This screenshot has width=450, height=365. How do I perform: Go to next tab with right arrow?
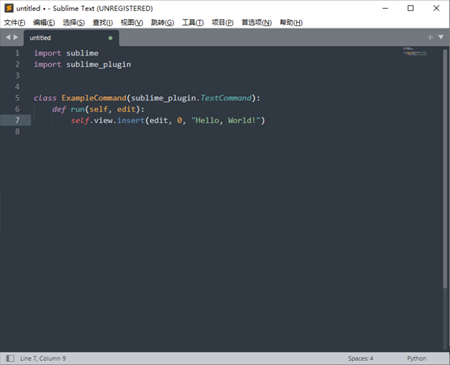[15, 37]
